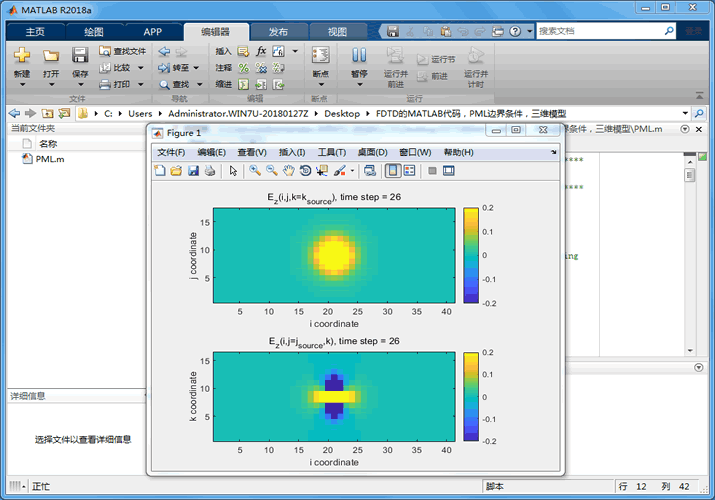Select the Pan hand tool
Viewport: 715px width, 500px height.
point(289,171)
